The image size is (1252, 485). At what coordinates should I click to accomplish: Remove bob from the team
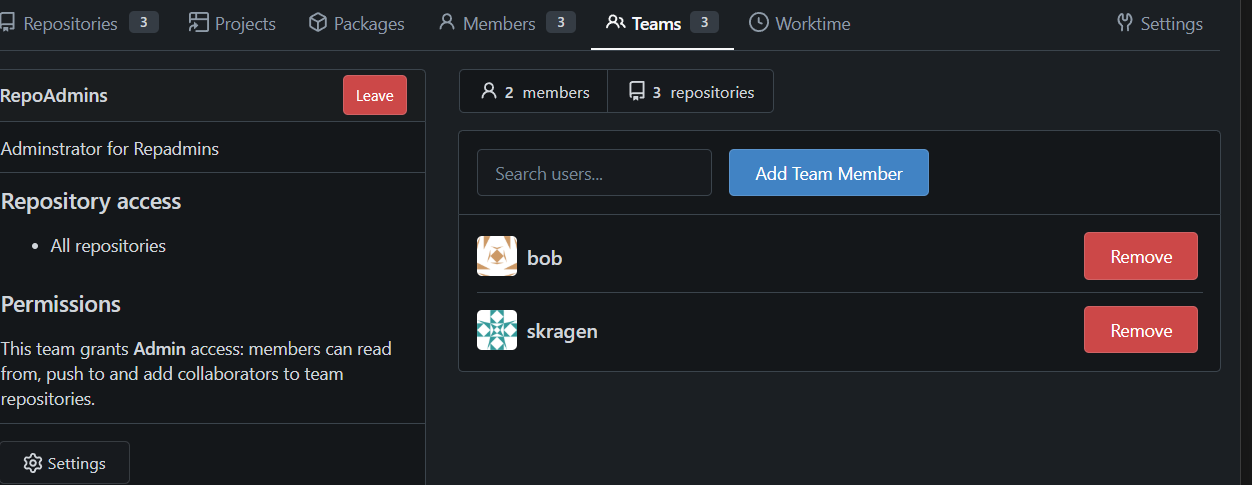pos(1140,257)
